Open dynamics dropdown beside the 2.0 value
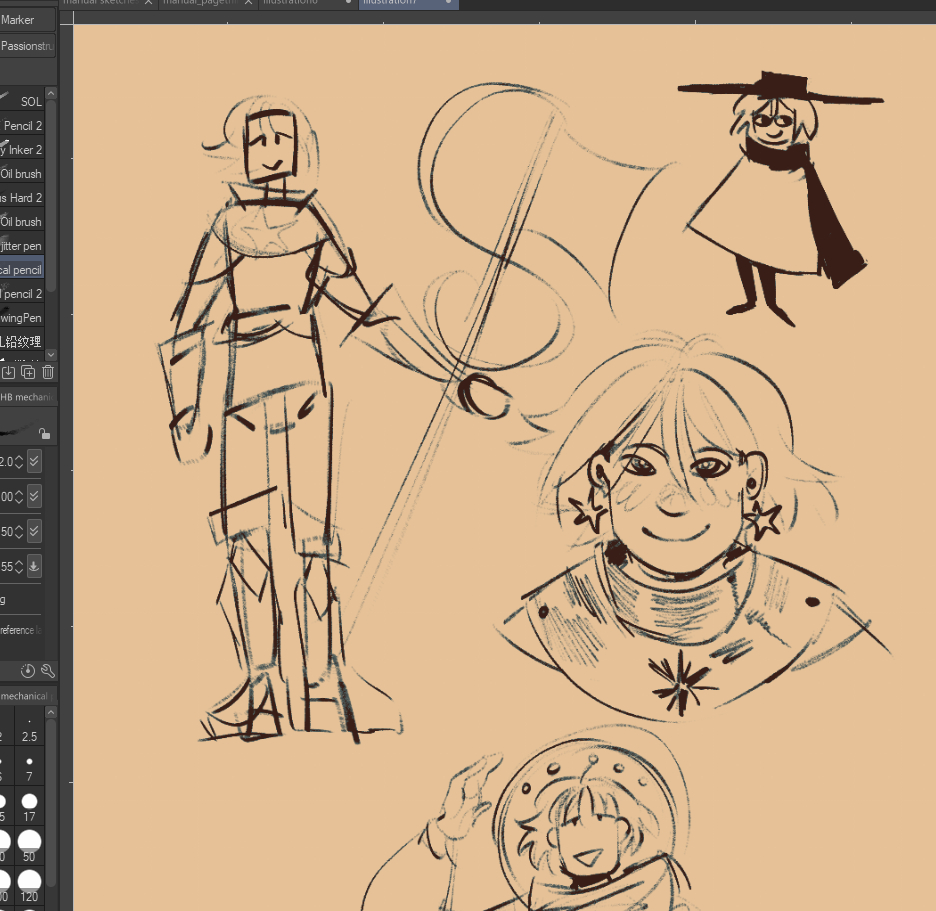The height and width of the screenshot is (911, 936). (x=34, y=461)
